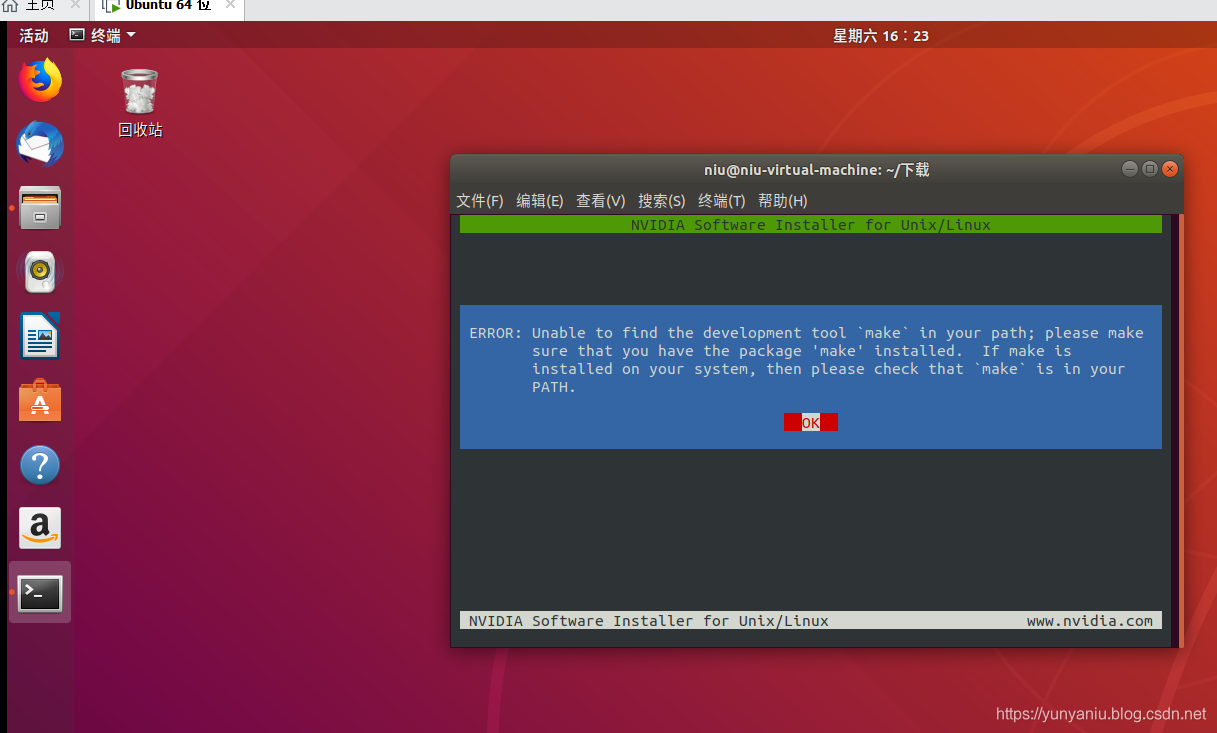
Task: Click the green NVIDIA Software Installer header
Action: pos(811,225)
